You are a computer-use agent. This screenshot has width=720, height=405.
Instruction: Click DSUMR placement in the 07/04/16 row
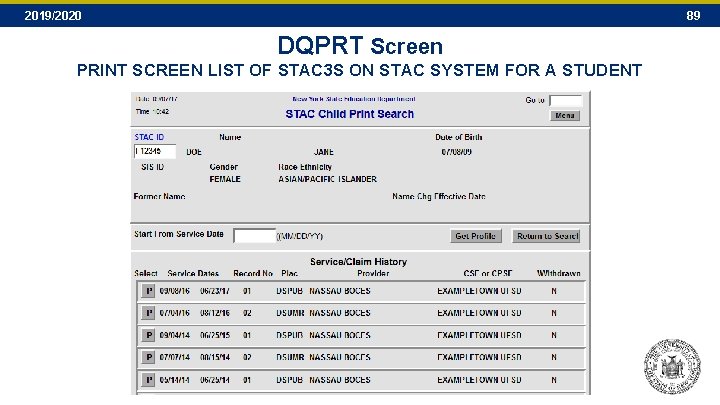click(x=290, y=313)
